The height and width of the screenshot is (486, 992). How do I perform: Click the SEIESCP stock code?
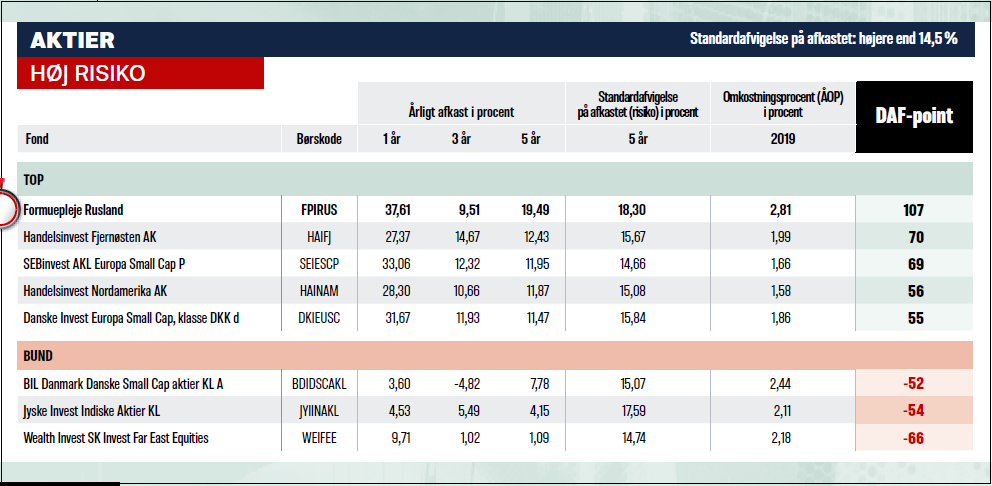coord(319,265)
